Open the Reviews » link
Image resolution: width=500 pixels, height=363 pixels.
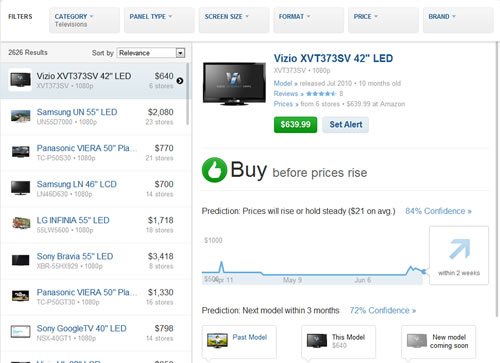[288, 94]
